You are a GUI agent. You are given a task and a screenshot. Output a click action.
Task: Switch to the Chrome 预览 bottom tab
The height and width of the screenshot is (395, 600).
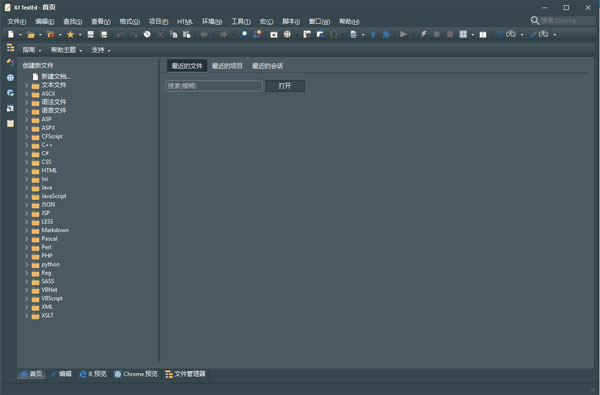point(136,374)
